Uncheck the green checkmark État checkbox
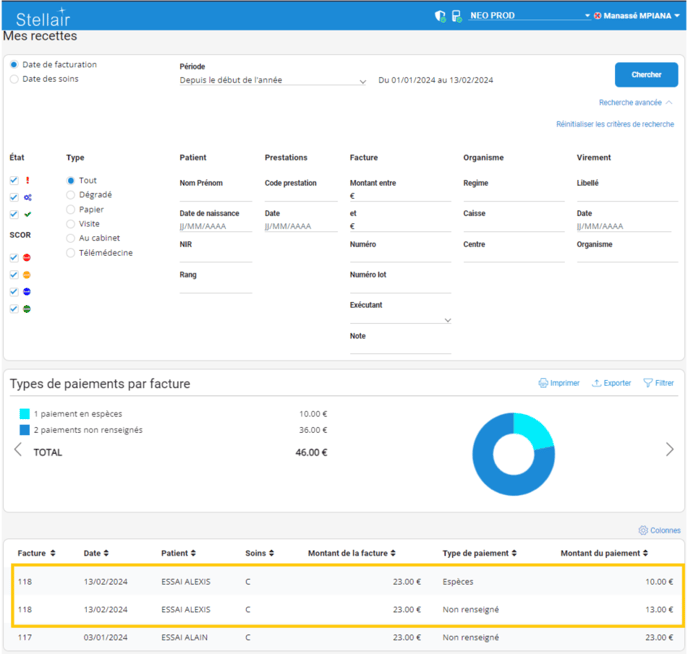Image resolution: width=688 pixels, height=654 pixels. (14, 214)
